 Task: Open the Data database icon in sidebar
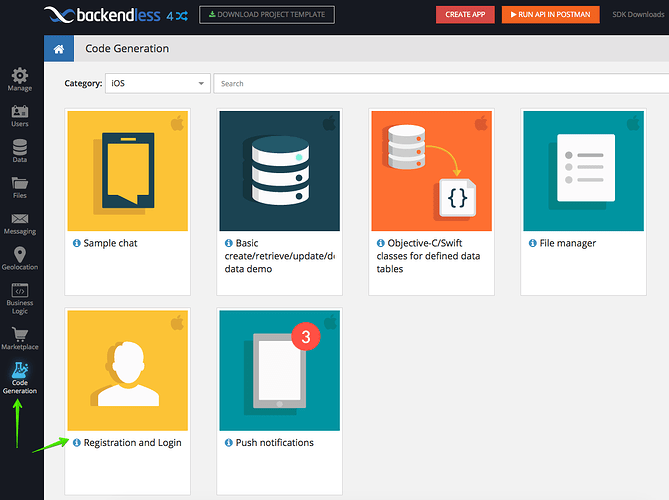(20, 147)
